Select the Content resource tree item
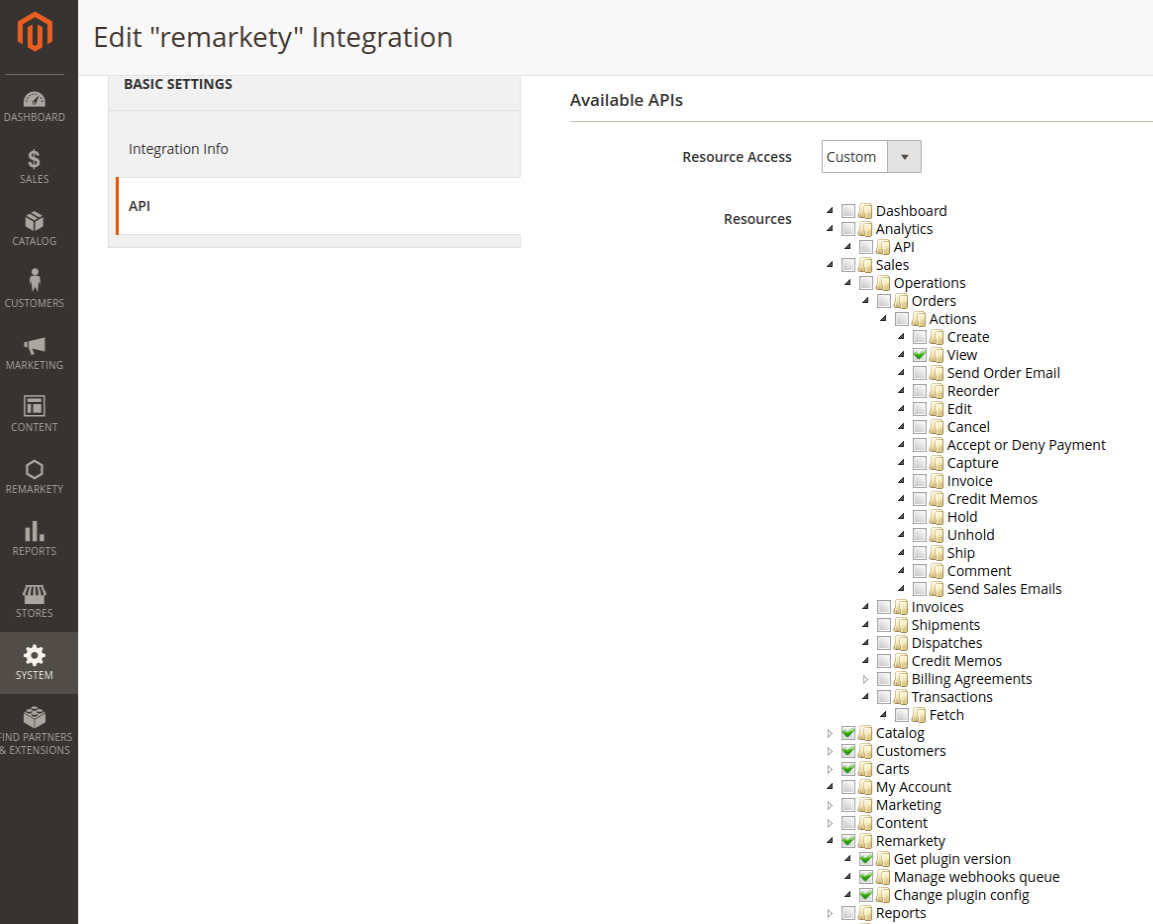The height and width of the screenshot is (924, 1153). pyautogui.click(x=902, y=823)
